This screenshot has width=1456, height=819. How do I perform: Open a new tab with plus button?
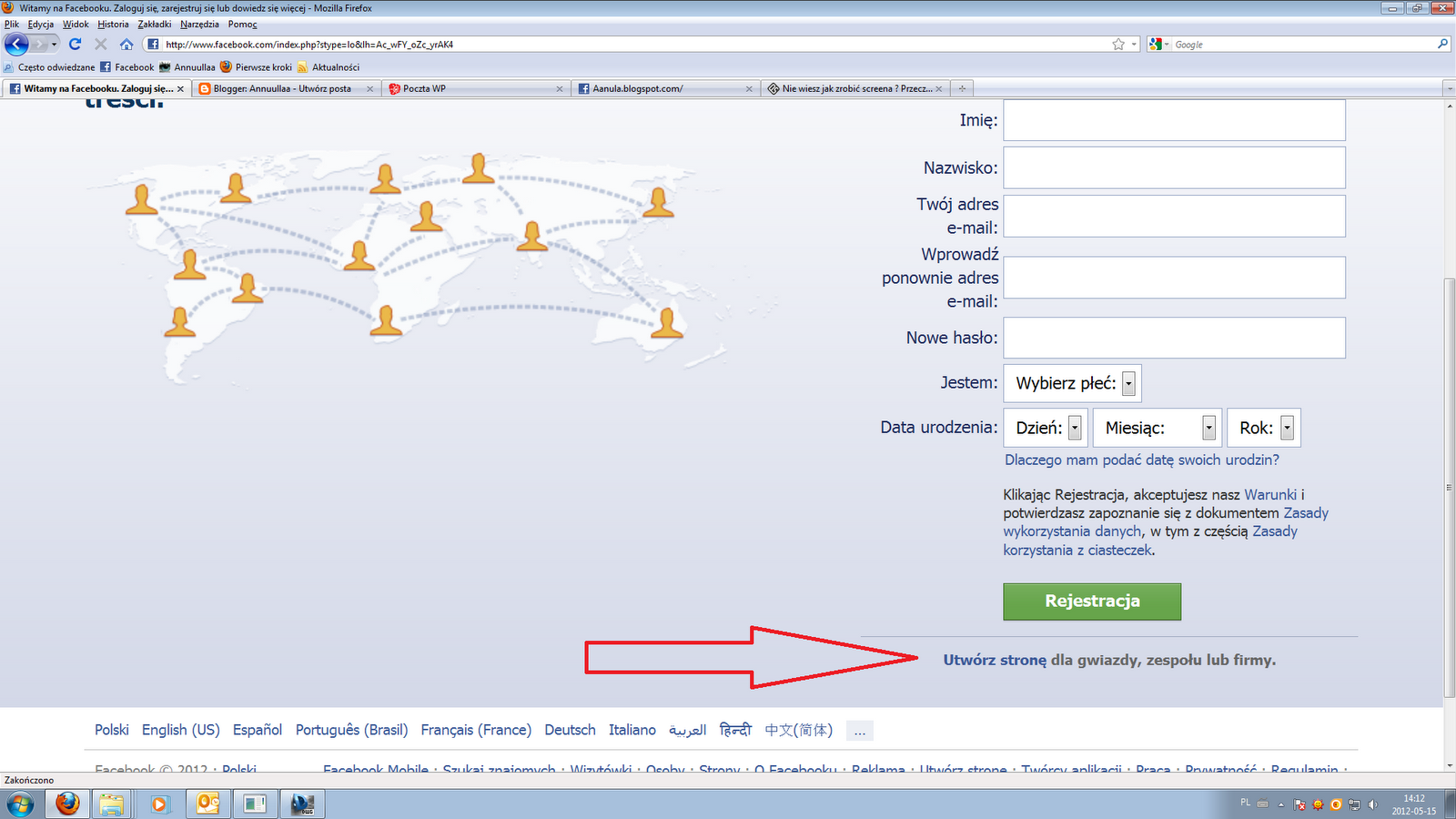(x=962, y=88)
